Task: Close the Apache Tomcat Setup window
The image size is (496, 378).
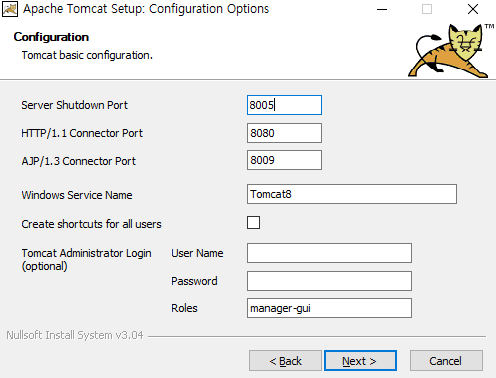Action: (x=473, y=9)
